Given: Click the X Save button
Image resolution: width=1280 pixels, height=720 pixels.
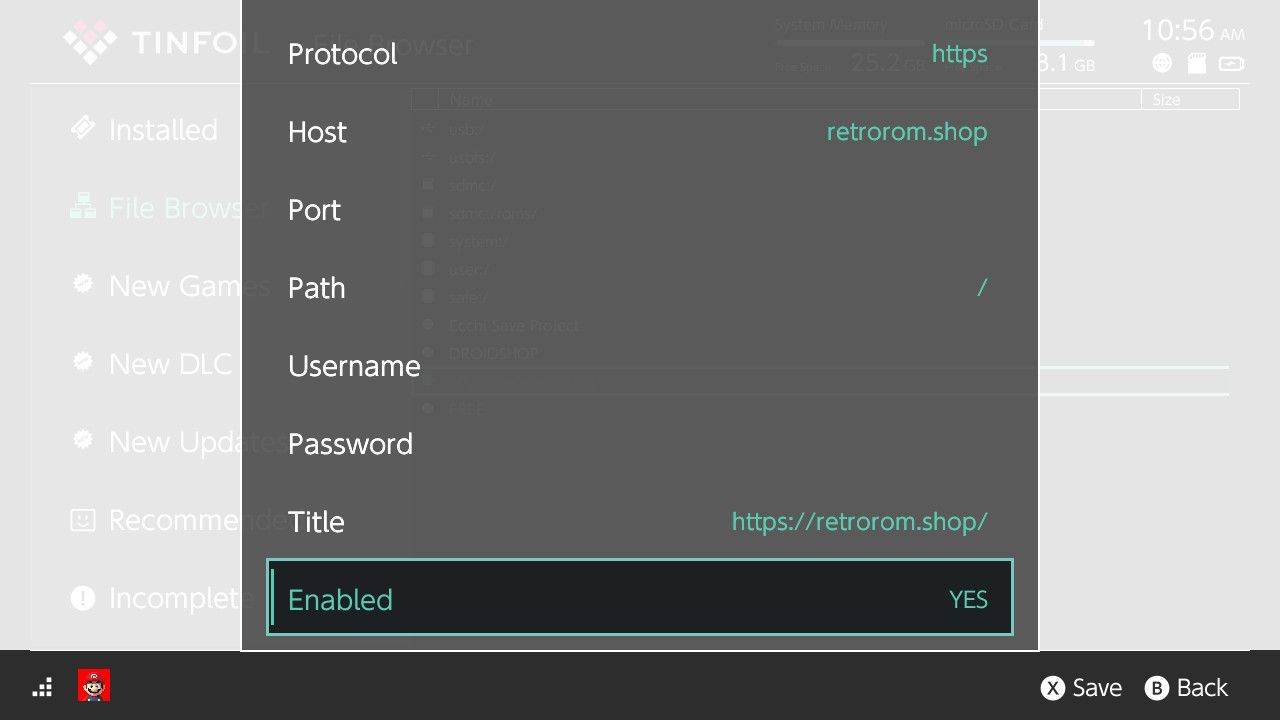Looking at the screenshot, I should click(1081, 688).
